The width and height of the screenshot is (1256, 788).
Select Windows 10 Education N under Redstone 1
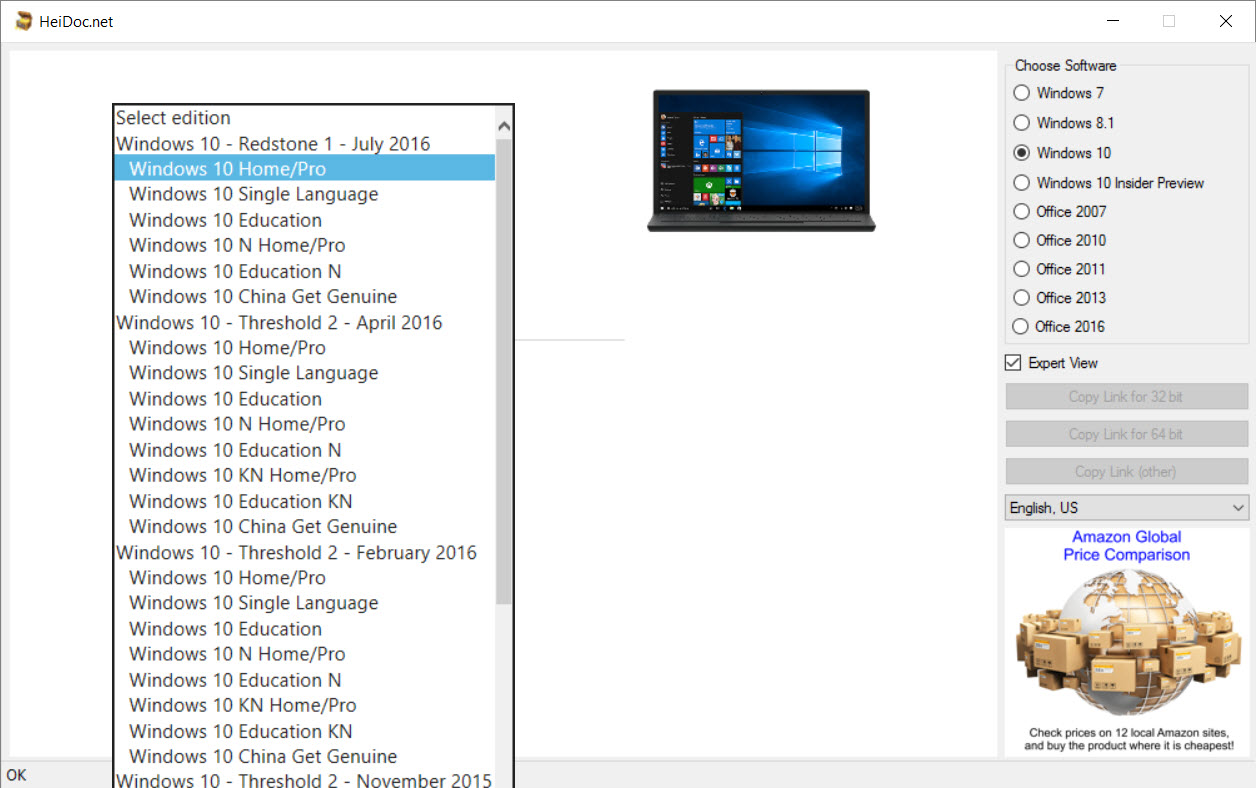click(x=305, y=271)
